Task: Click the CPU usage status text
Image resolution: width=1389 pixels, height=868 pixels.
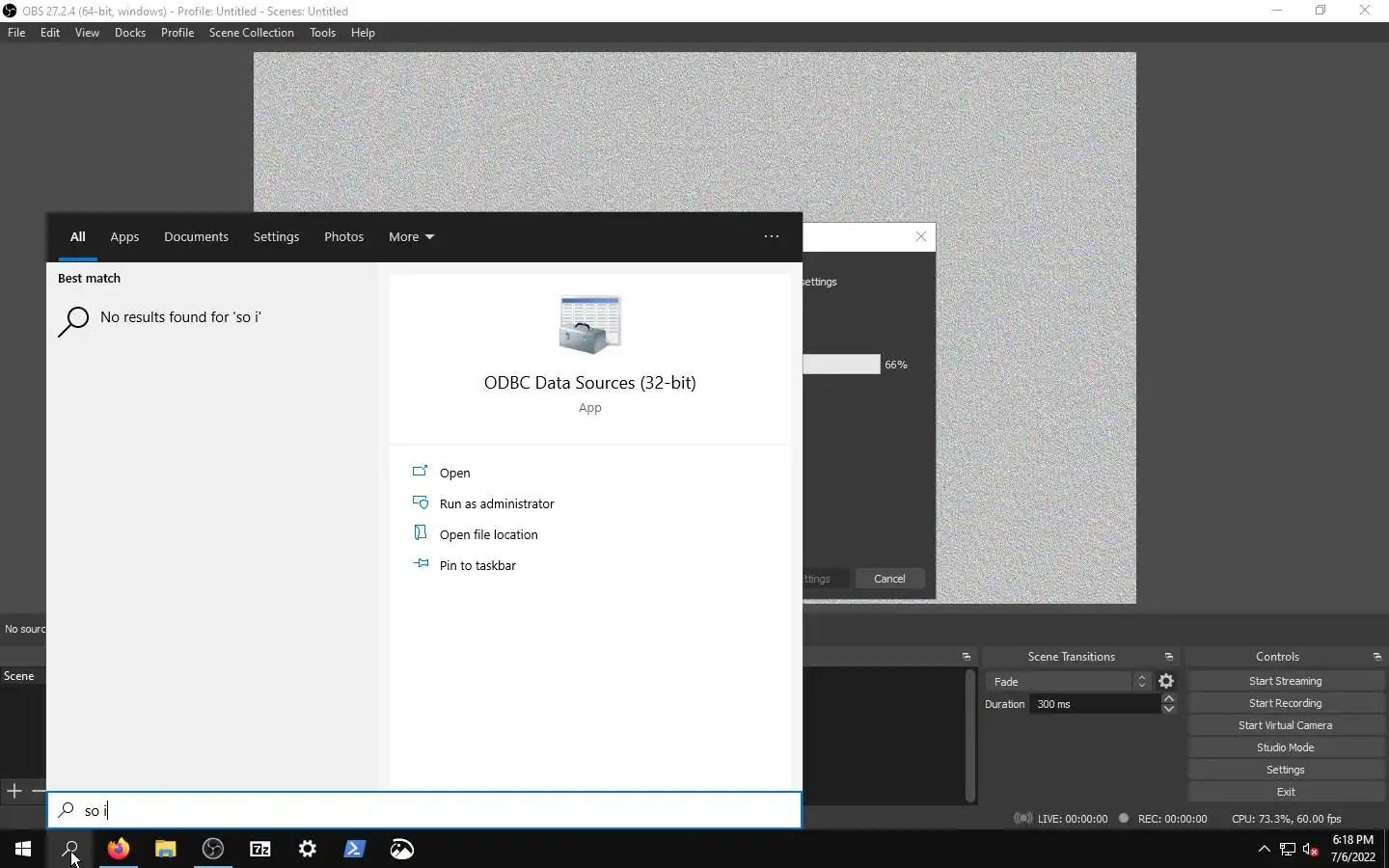Action: (1286, 819)
